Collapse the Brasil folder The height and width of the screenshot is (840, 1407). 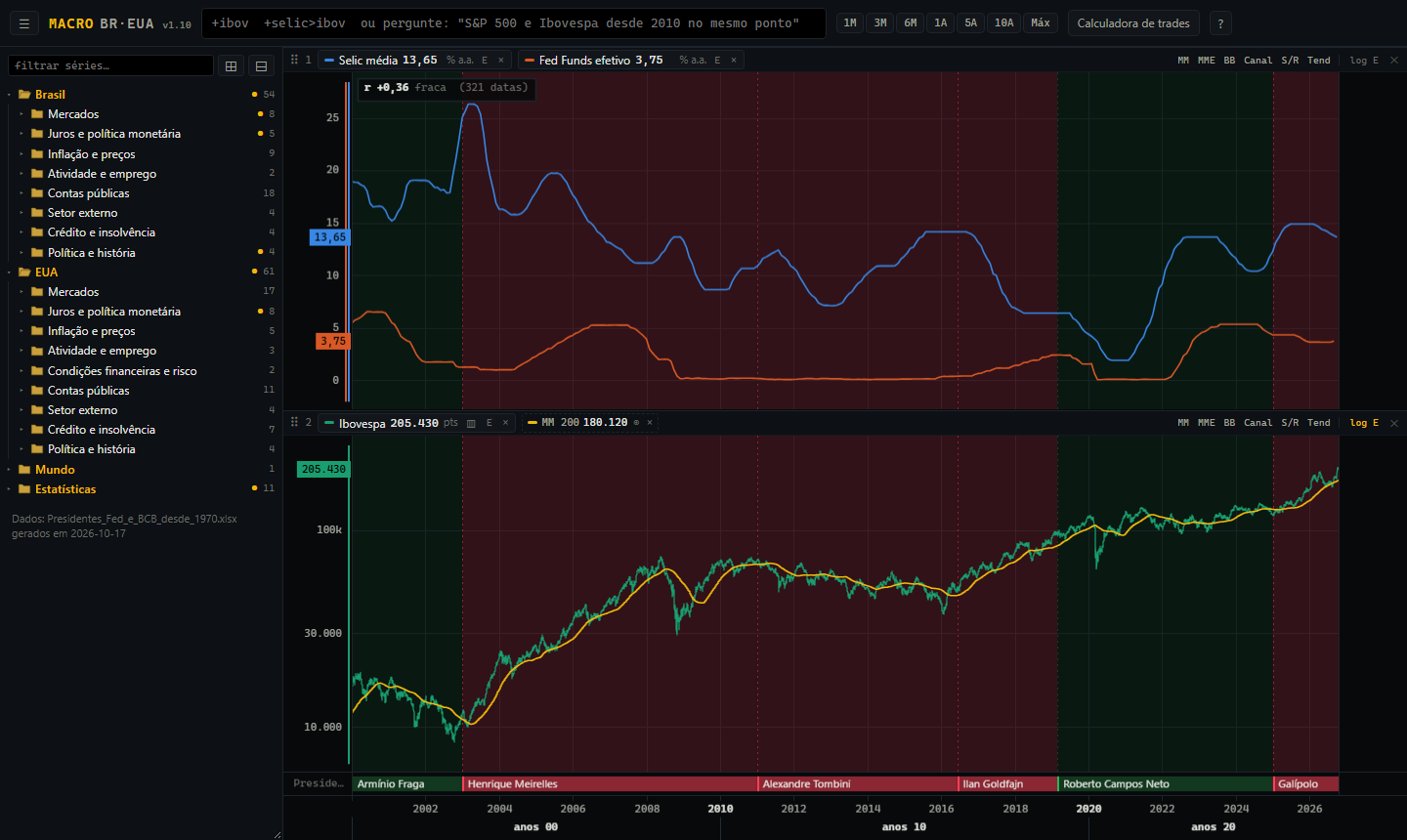coord(141,95)
